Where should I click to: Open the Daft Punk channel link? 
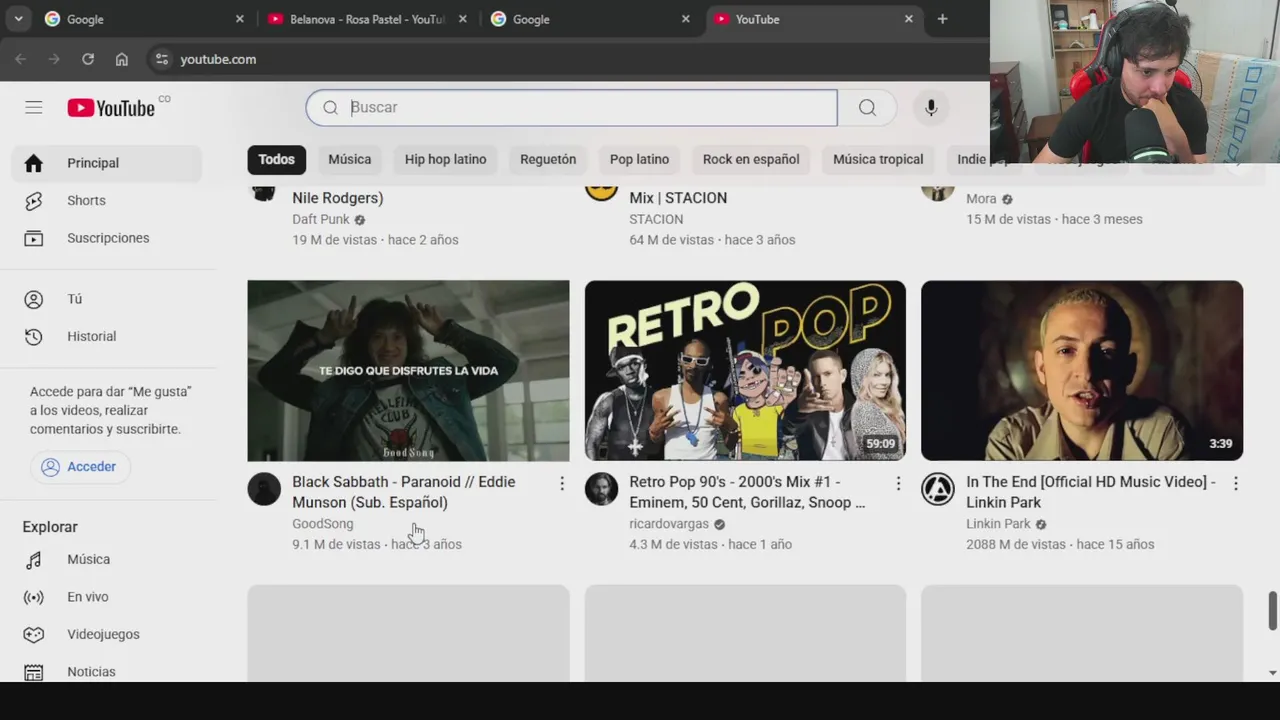click(321, 219)
